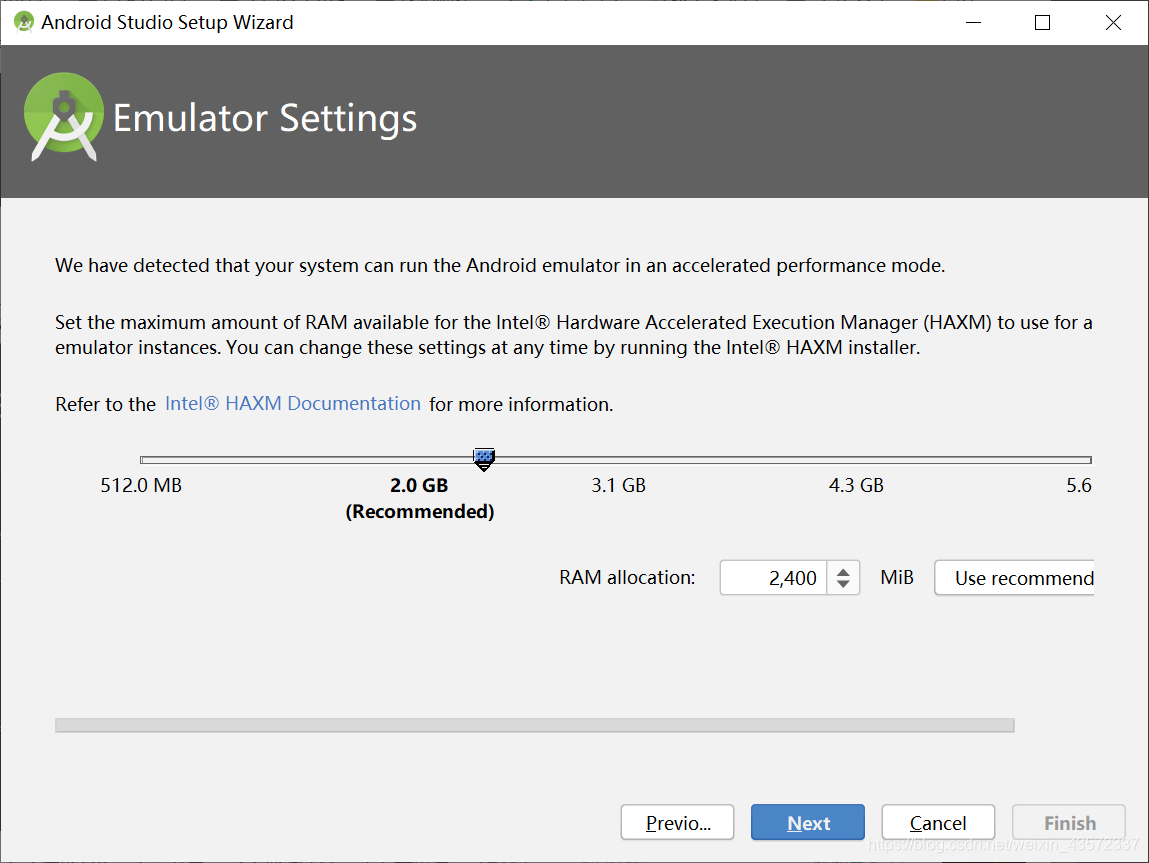
Task: Minimize the Setup Wizard window
Action: point(973,23)
